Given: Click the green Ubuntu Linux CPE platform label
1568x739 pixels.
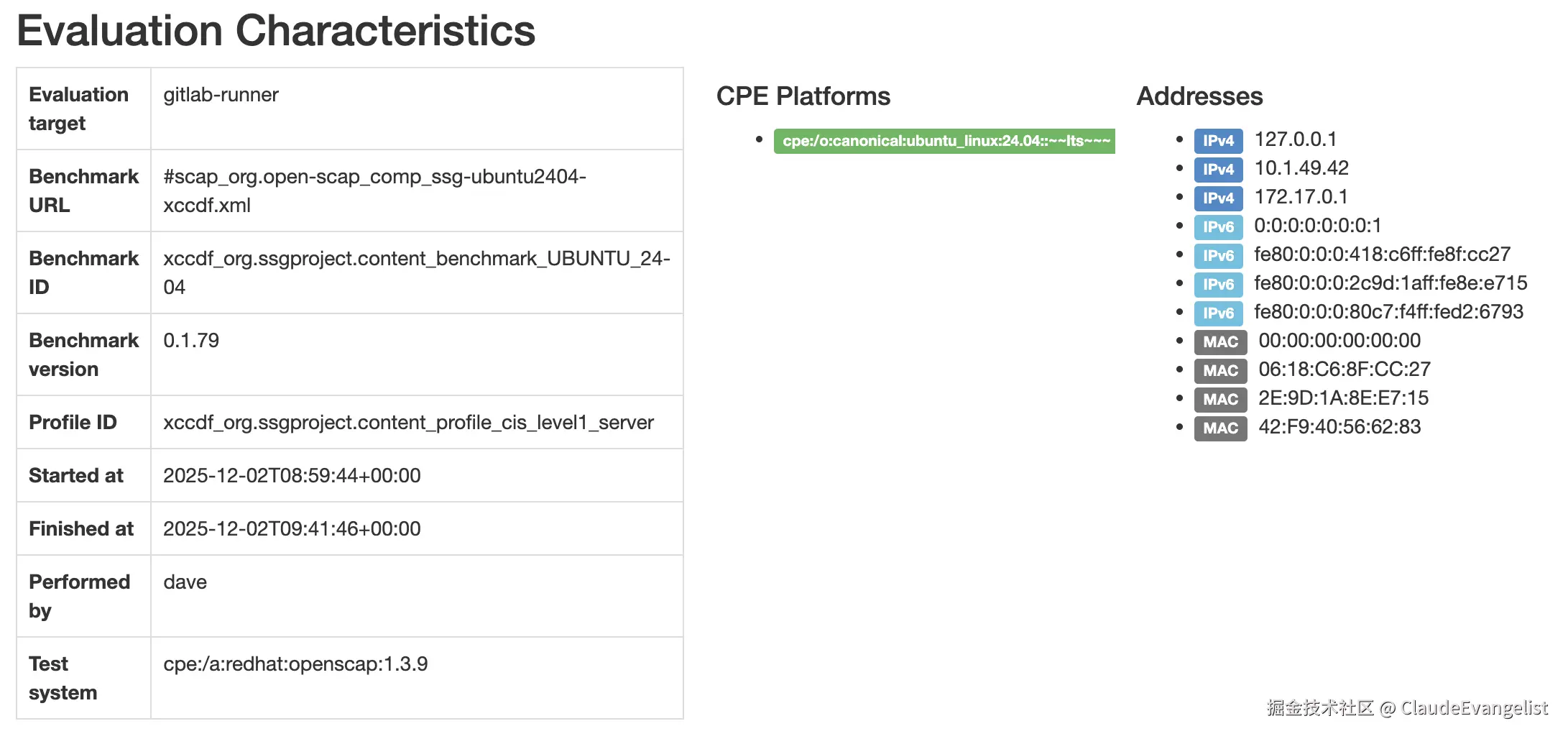Looking at the screenshot, I should pyautogui.click(x=944, y=141).
